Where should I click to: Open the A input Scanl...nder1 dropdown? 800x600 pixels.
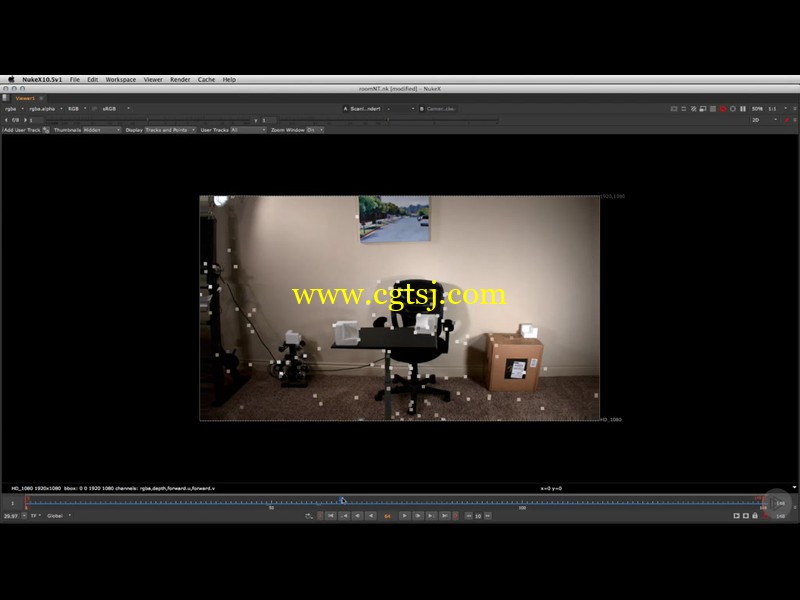pyautogui.click(x=365, y=109)
